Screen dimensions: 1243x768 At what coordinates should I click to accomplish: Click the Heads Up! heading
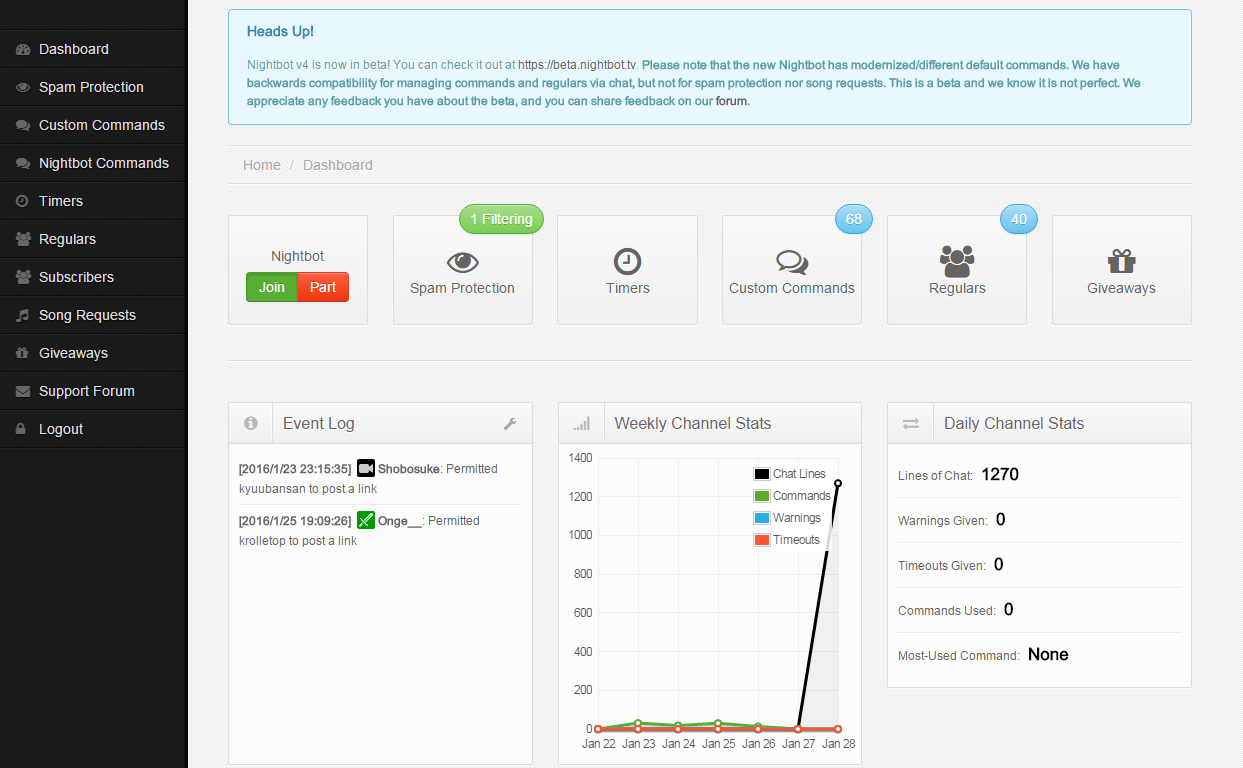click(280, 32)
